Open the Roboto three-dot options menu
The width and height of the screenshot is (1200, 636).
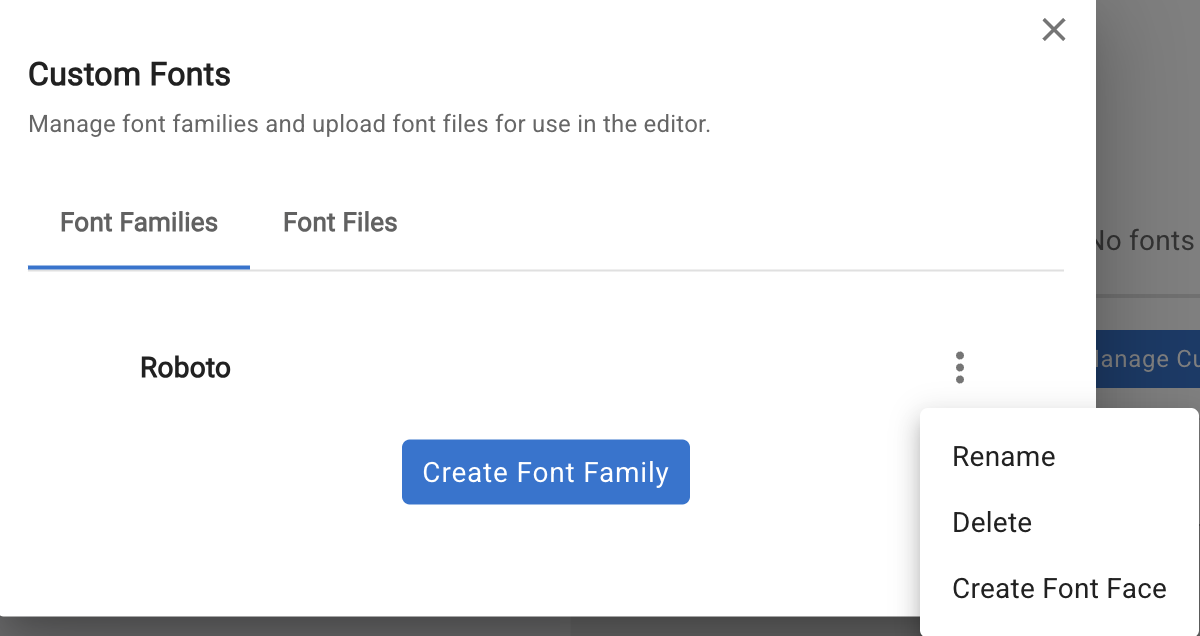[959, 368]
